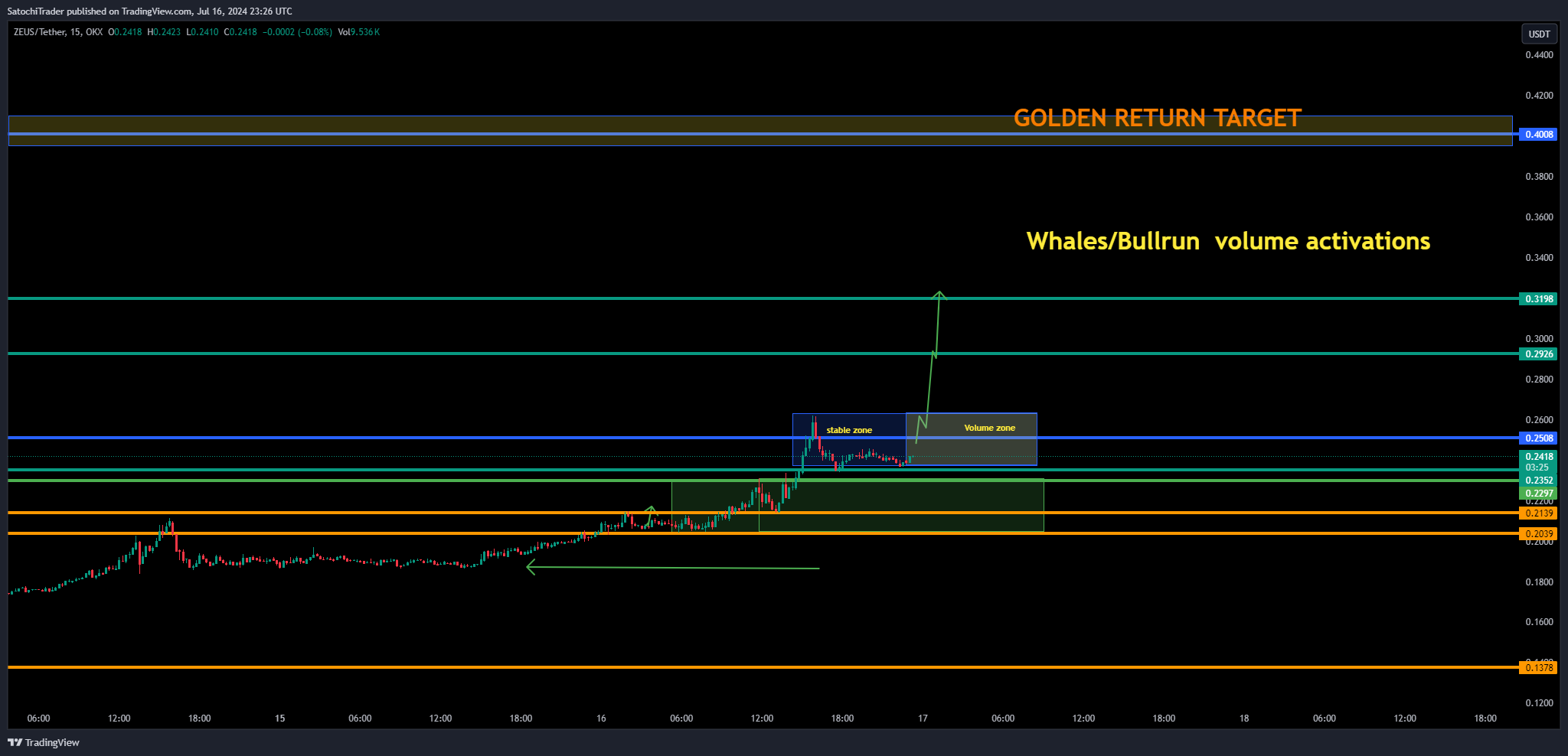
Task: Click the -0.0002 (-0.08%) change value
Action: [x=298, y=32]
